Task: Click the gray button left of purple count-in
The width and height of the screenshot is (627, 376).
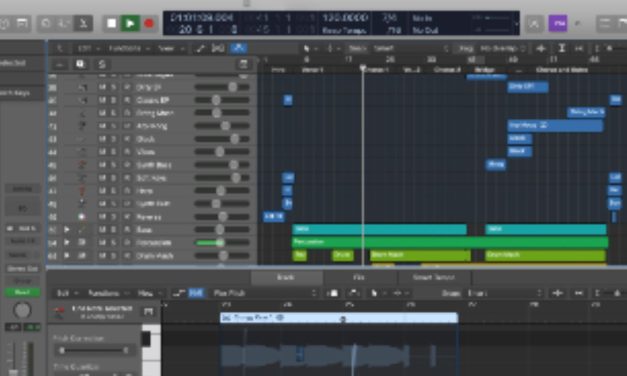Action: (535, 24)
